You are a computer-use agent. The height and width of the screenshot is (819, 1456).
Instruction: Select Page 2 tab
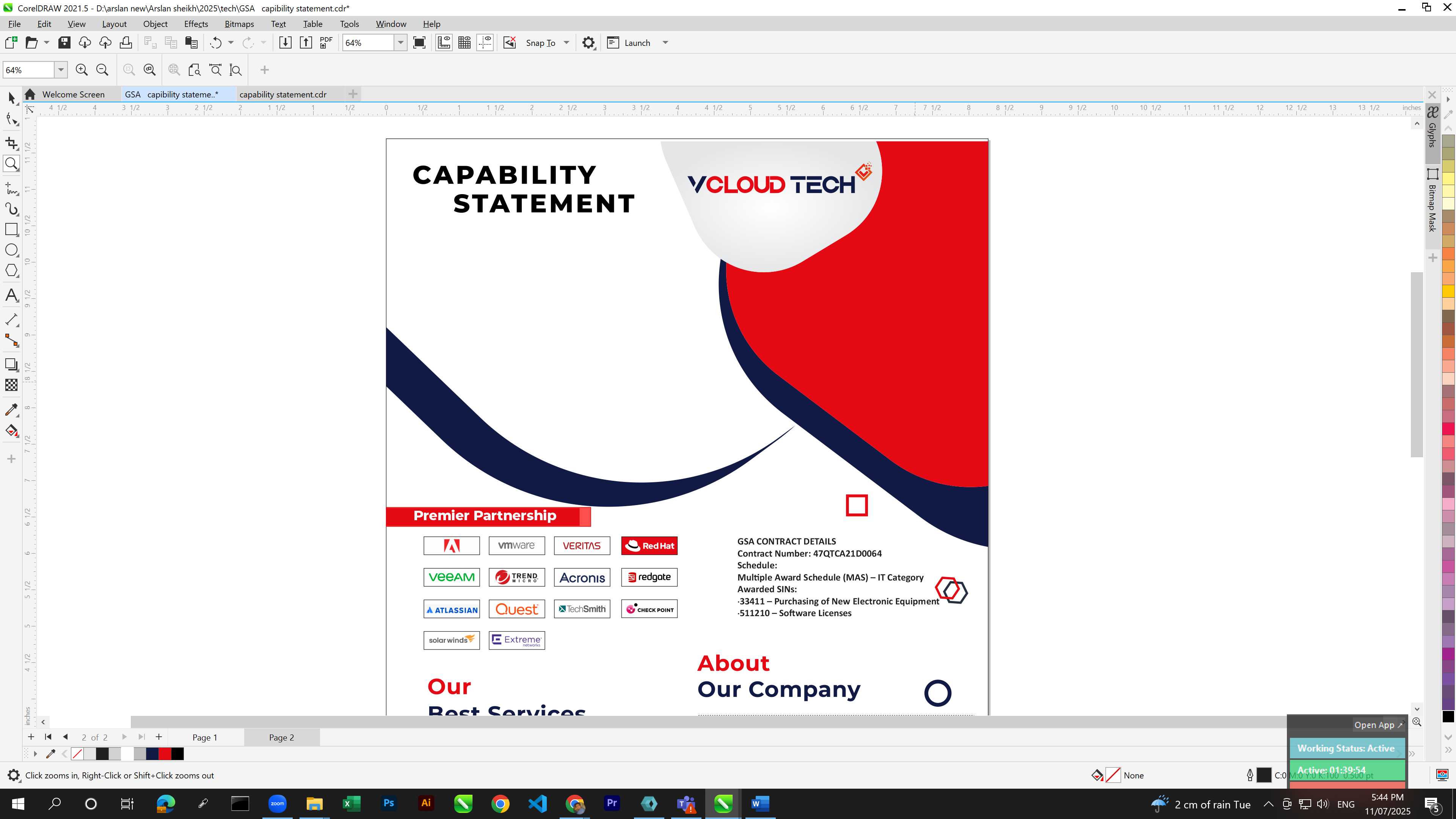pyautogui.click(x=281, y=737)
